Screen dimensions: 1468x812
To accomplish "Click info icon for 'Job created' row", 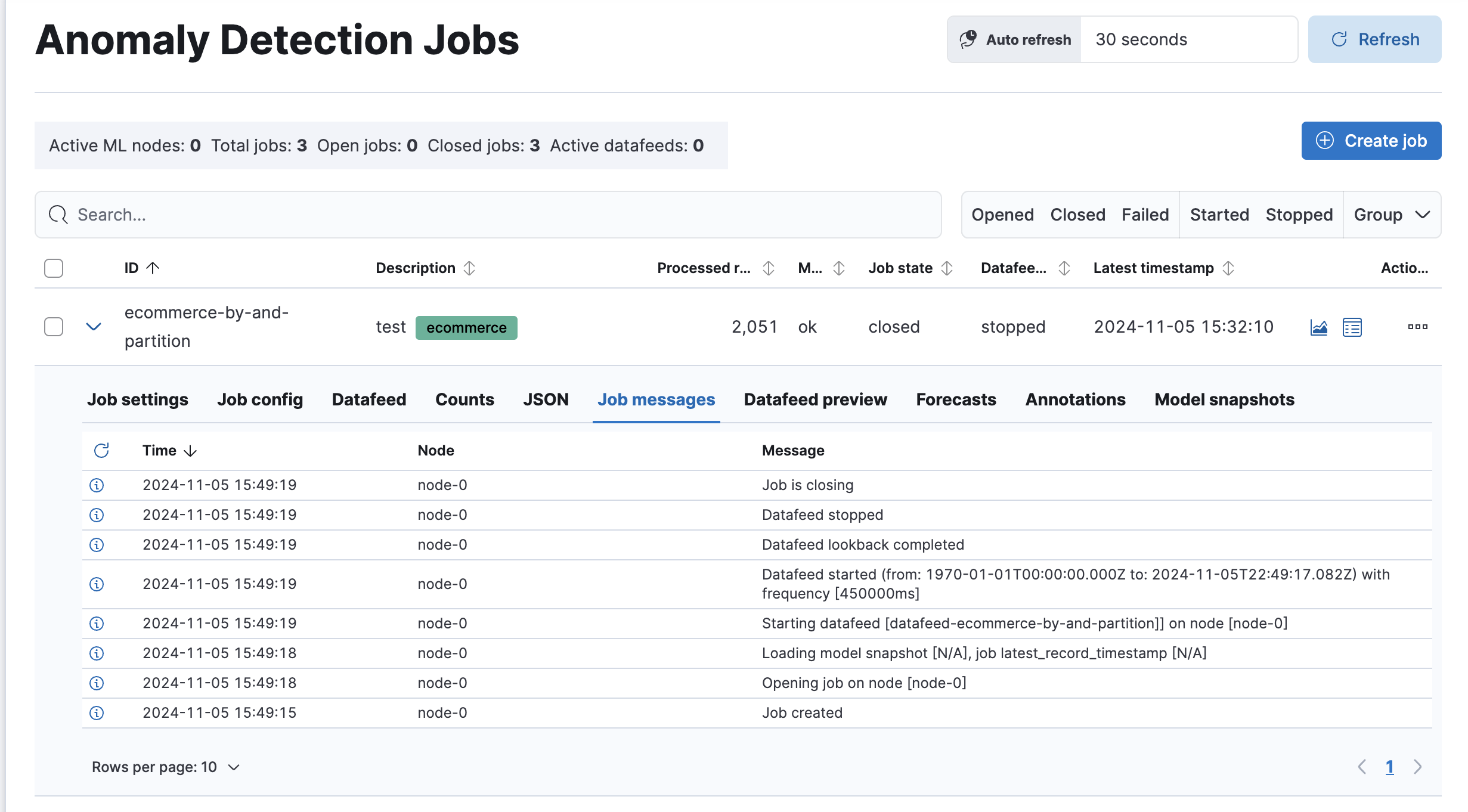I will [97, 713].
